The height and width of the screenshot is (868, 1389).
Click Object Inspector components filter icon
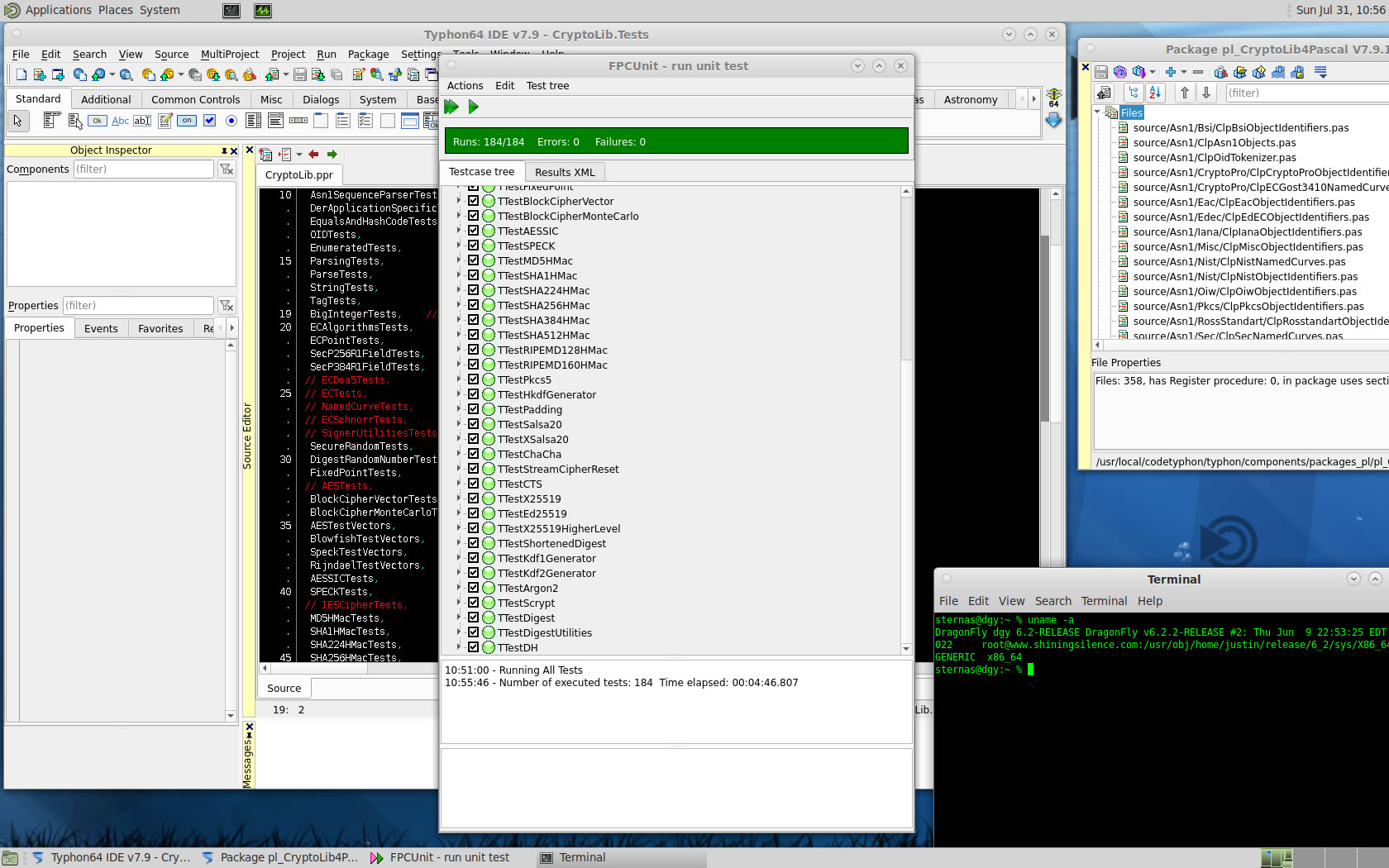[x=227, y=169]
